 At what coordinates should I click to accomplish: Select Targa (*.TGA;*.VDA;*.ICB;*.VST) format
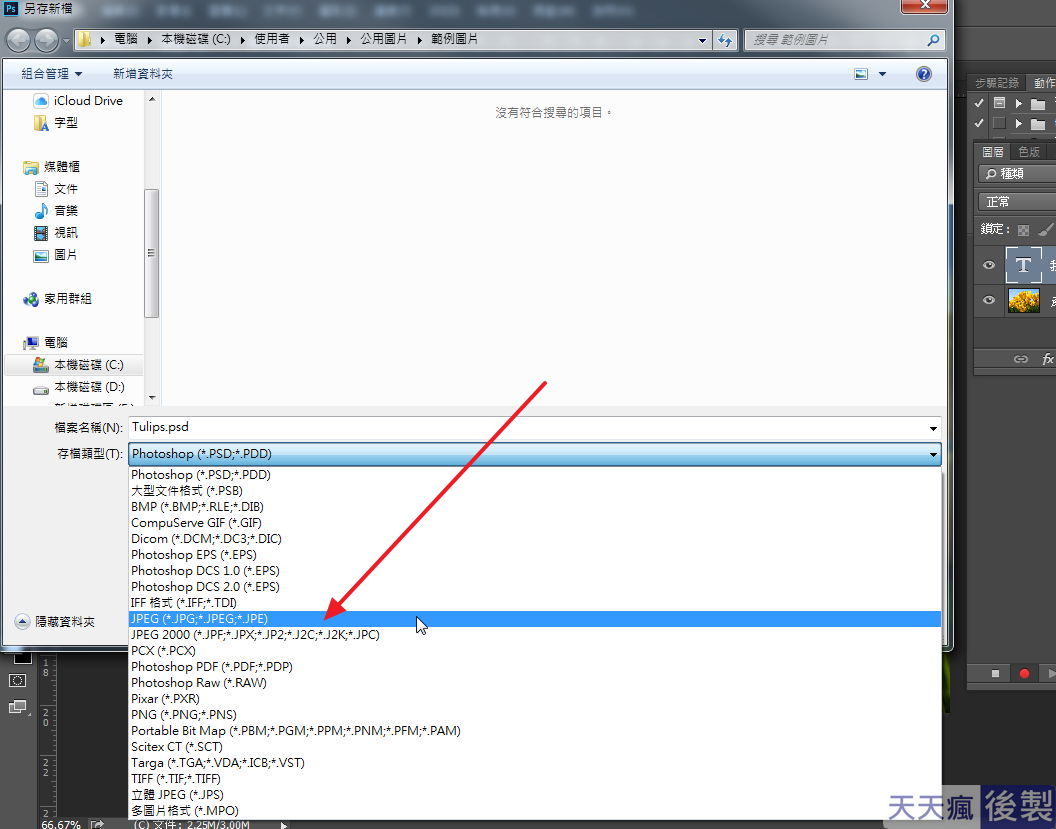point(535,762)
